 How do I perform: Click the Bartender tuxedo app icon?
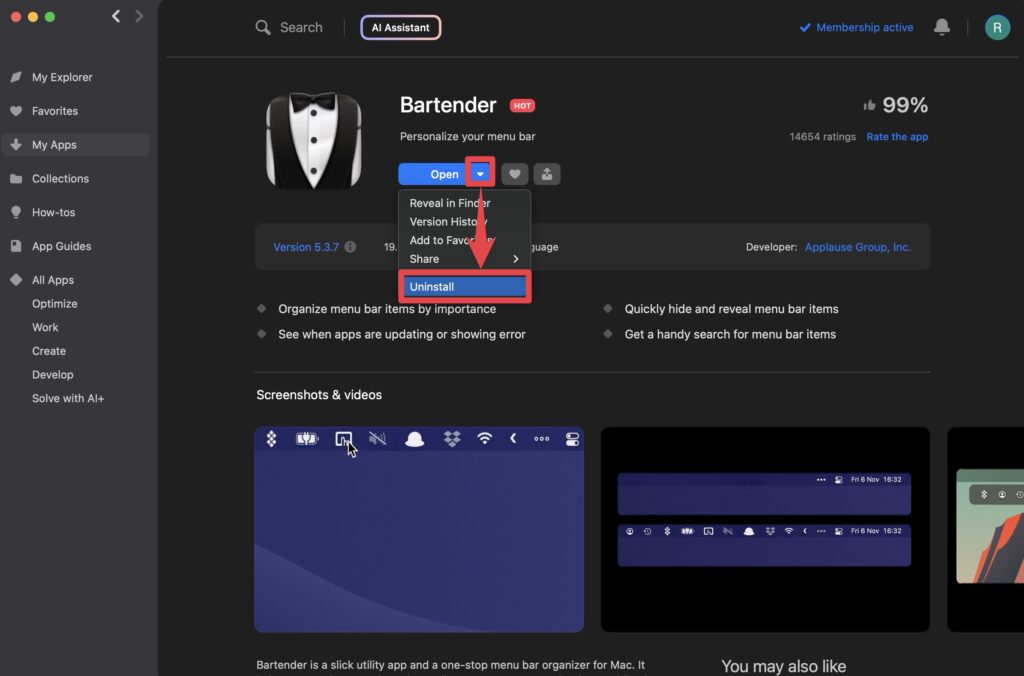click(x=314, y=140)
